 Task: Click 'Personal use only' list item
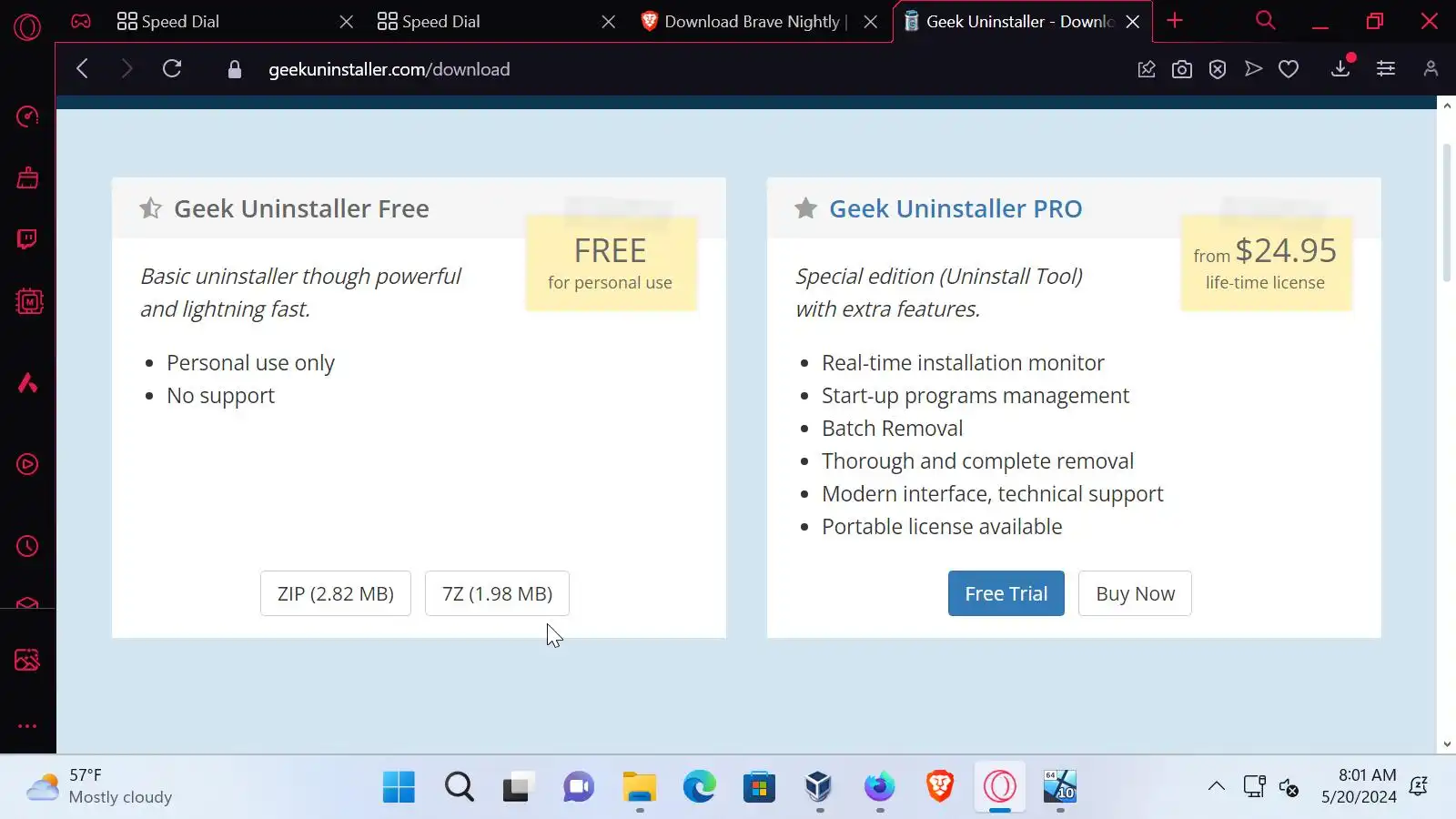(x=250, y=363)
